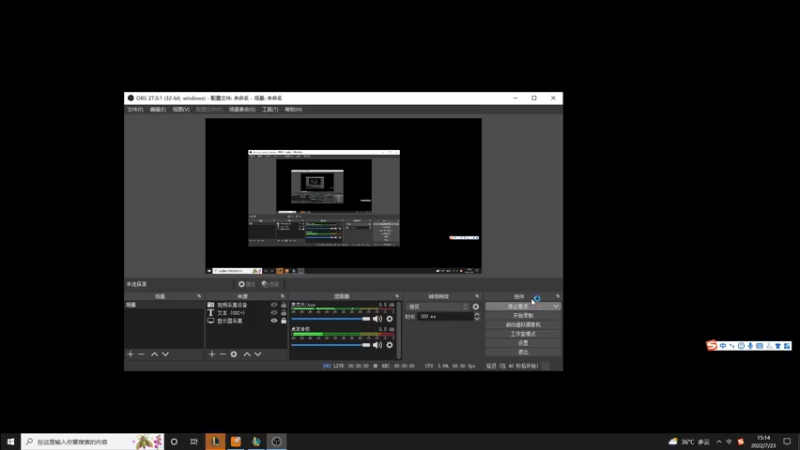The width and height of the screenshot is (800, 450).
Task: Expand the arrow beside 停止推流 button
Action: point(556,306)
